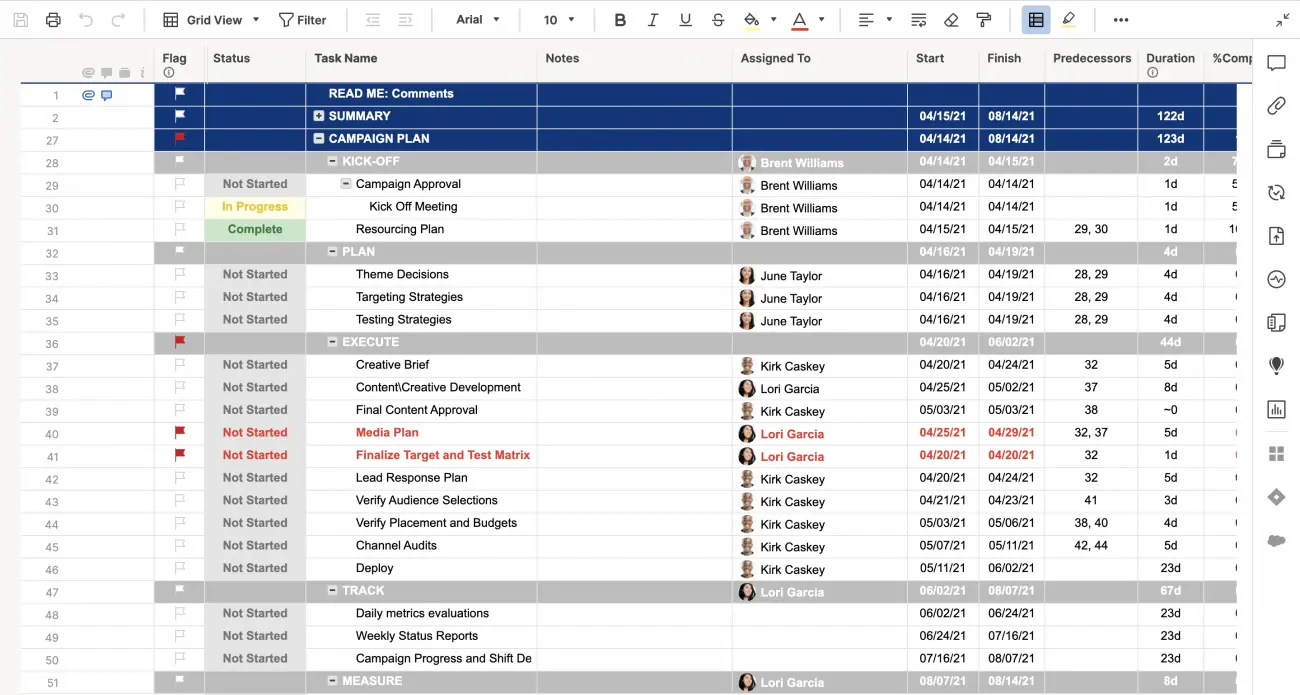
Task: Collapse the EXECUTE section
Action: 330,342
